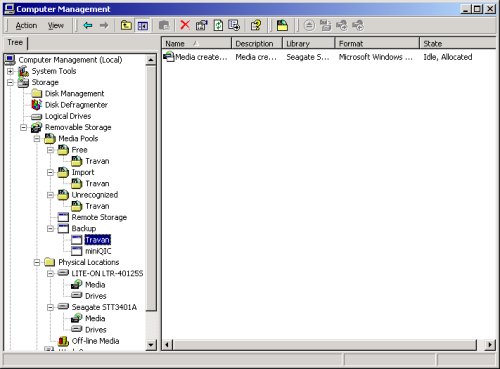Click the Computer Management (Local) root icon
Screen dimensions: 500x369
pos(10,60)
